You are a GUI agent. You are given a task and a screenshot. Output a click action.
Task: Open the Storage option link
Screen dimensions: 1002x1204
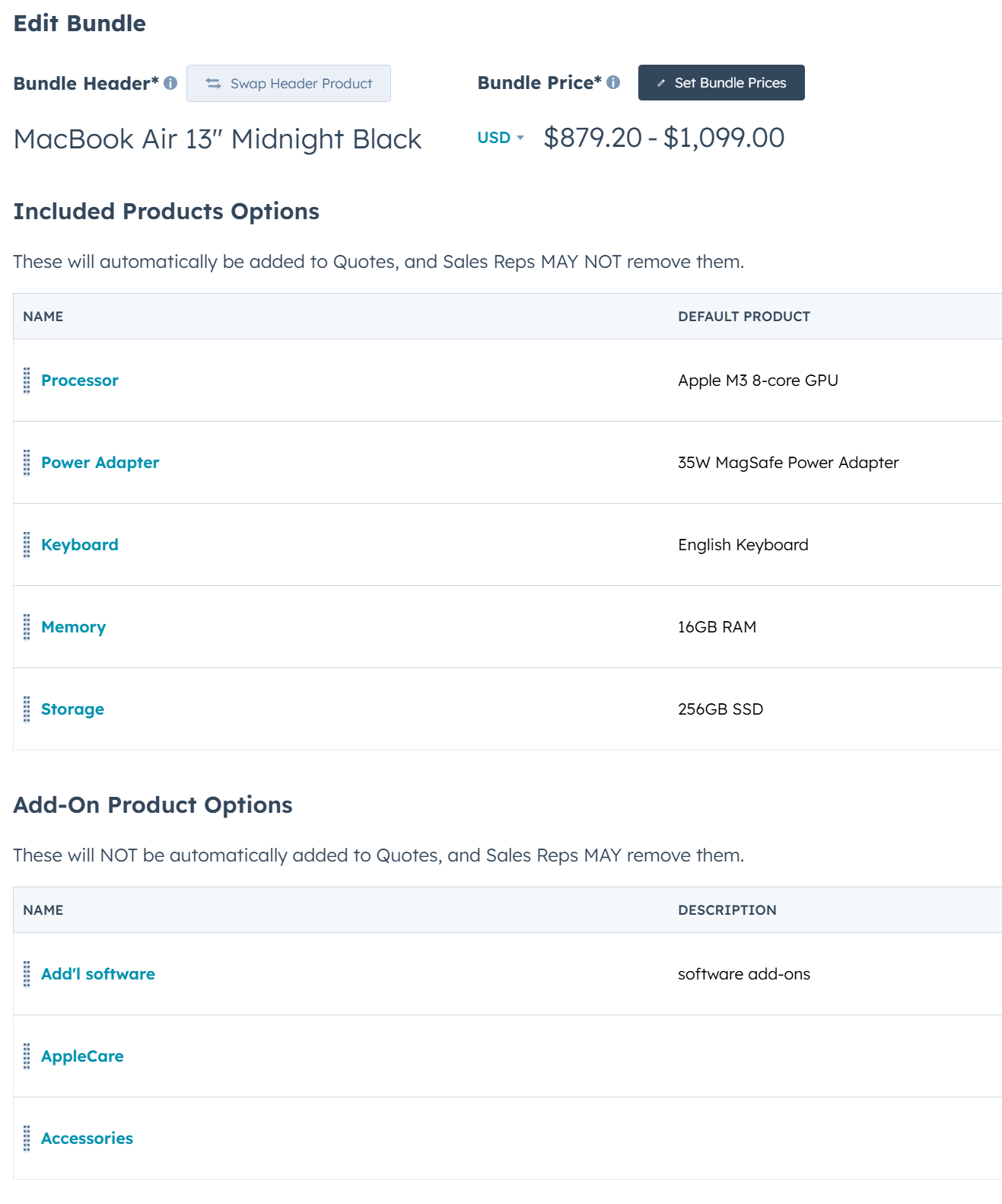tap(72, 709)
